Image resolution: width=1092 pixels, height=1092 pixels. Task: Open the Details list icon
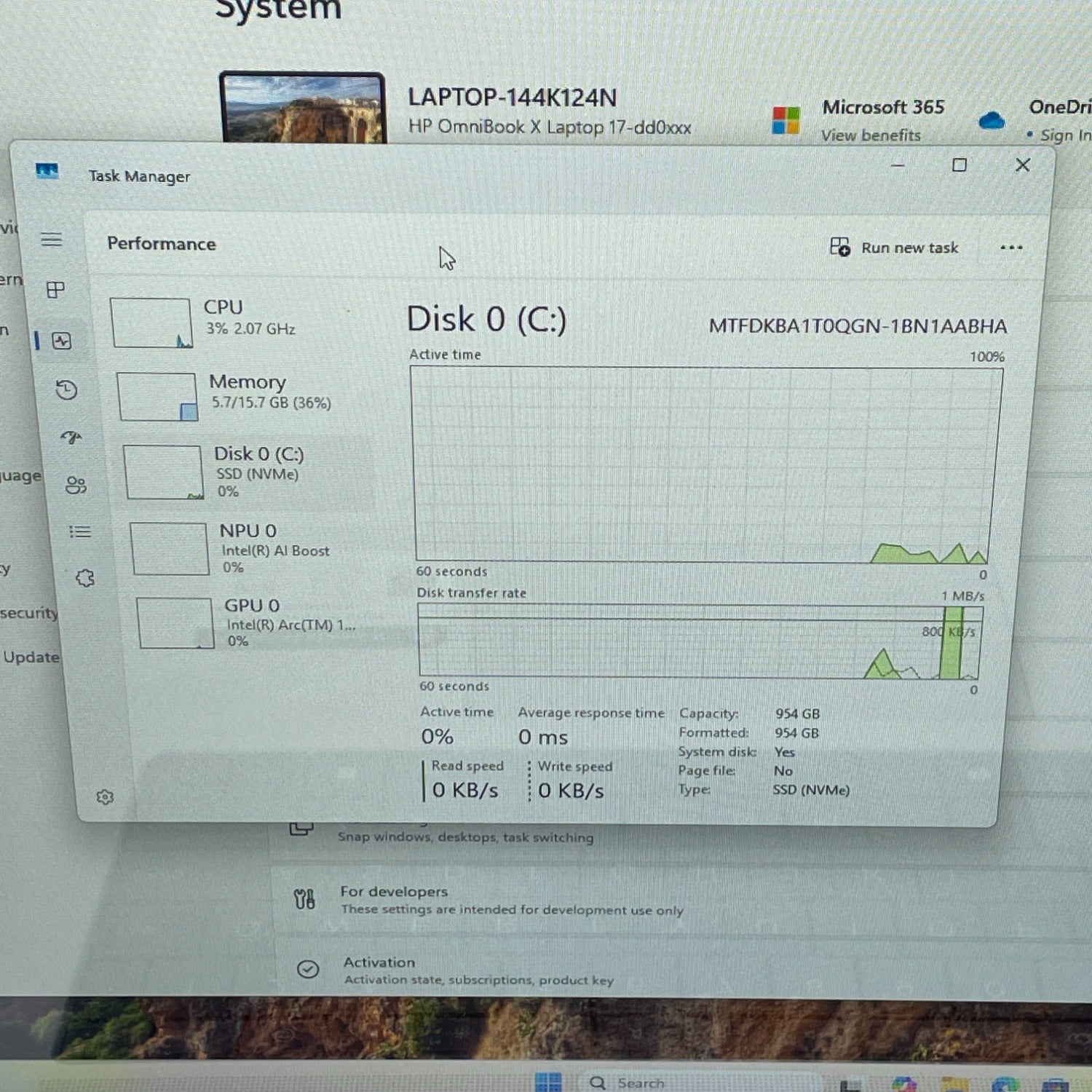click(x=80, y=532)
